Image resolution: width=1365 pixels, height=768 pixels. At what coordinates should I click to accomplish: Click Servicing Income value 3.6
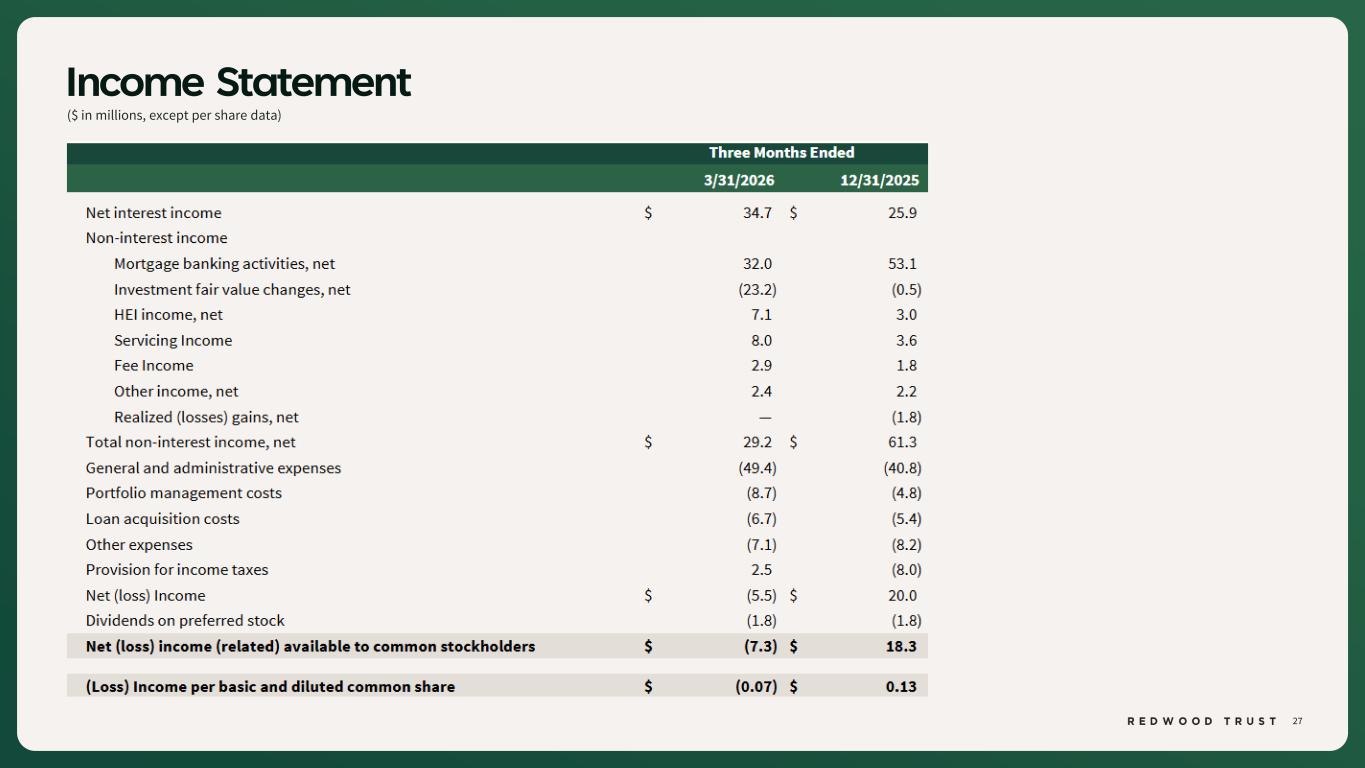point(906,341)
